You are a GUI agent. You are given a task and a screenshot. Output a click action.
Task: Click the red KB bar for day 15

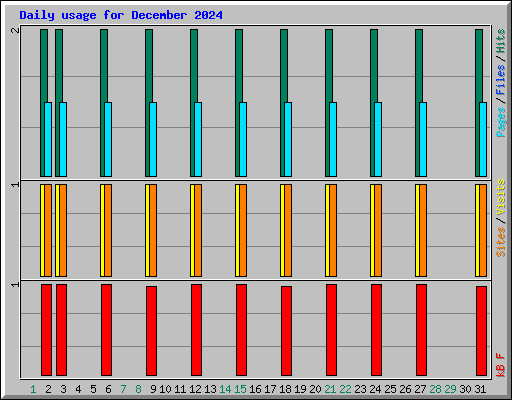[241, 330]
